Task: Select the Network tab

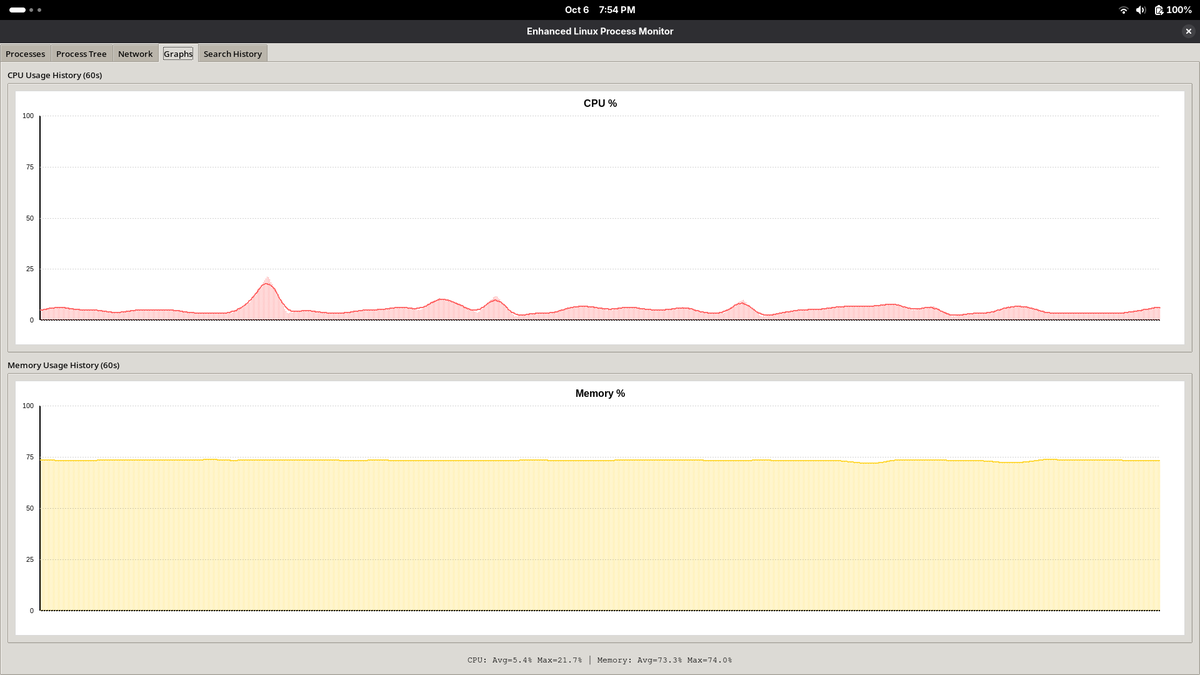Action: pyautogui.click(x=135, y=54)
